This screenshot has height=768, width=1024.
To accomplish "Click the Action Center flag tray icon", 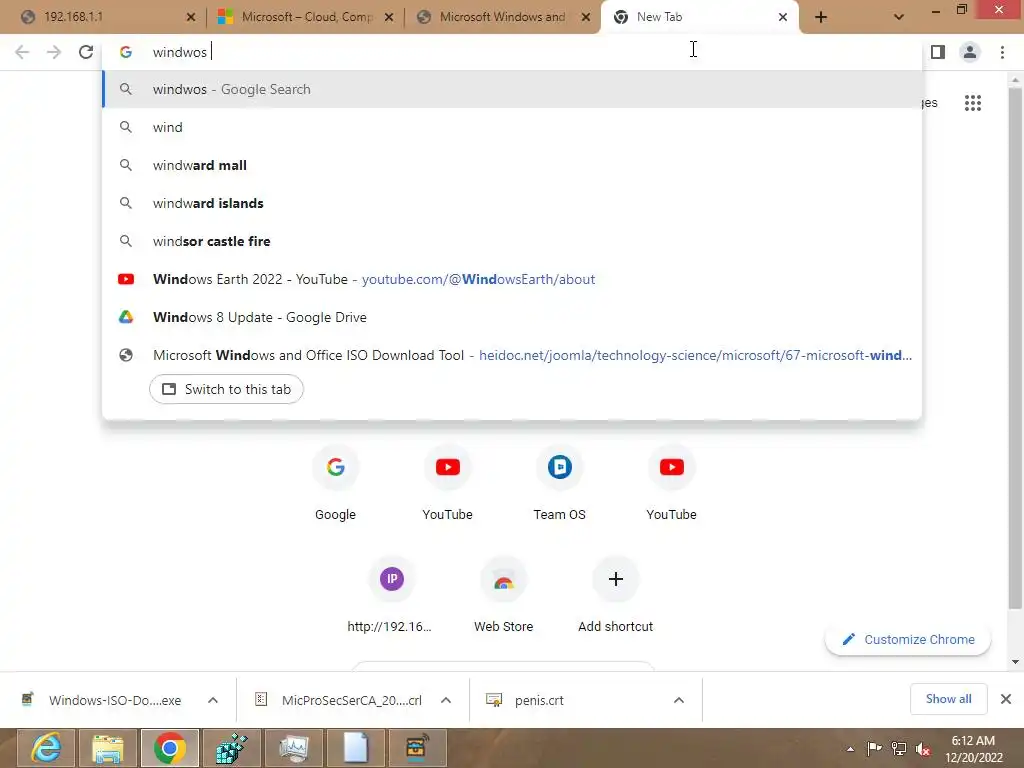I will 874,749.
